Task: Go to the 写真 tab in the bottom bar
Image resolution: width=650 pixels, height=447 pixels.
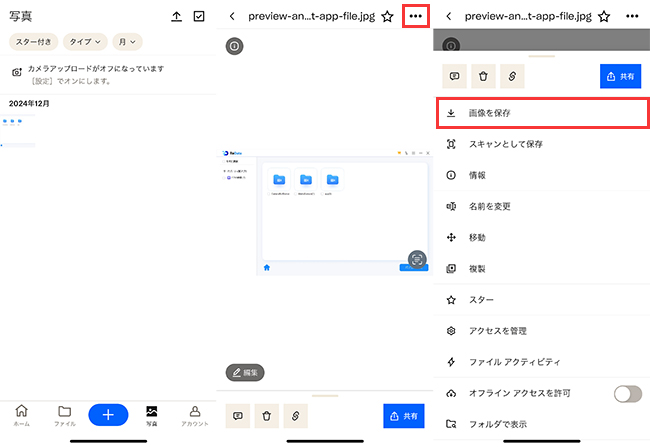Action: 152,415
